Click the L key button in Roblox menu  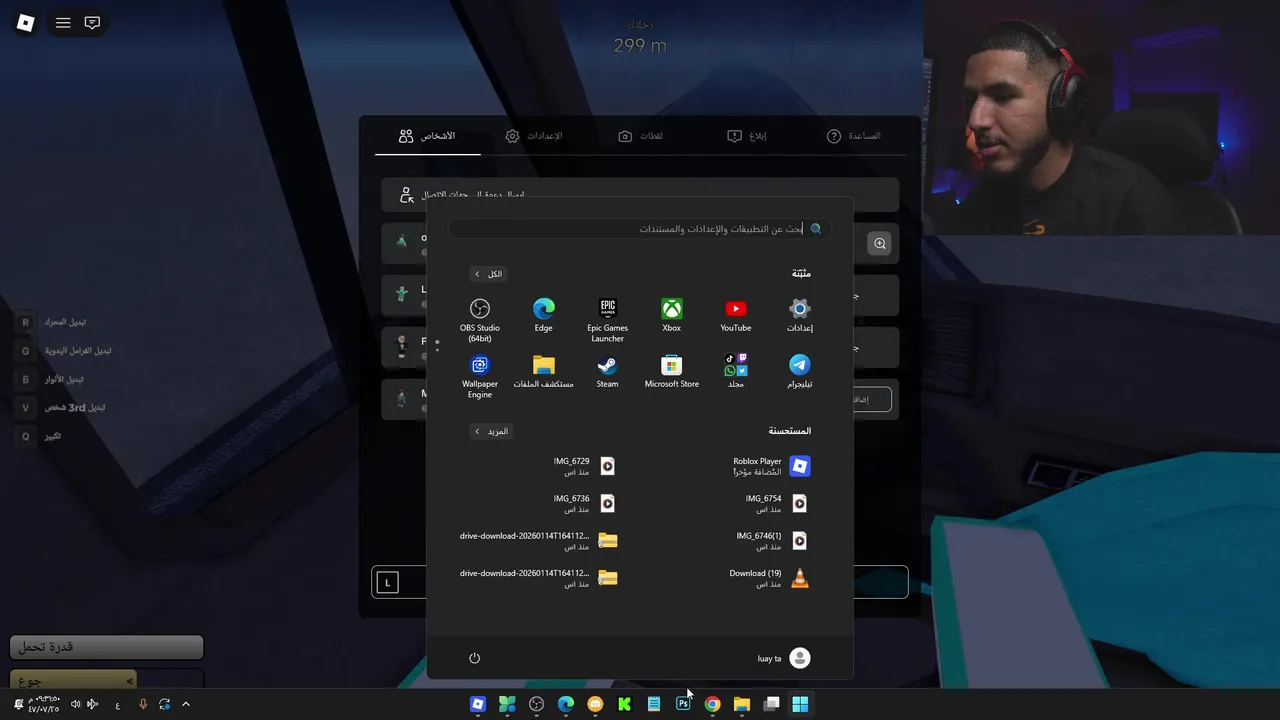click(387, 582)
